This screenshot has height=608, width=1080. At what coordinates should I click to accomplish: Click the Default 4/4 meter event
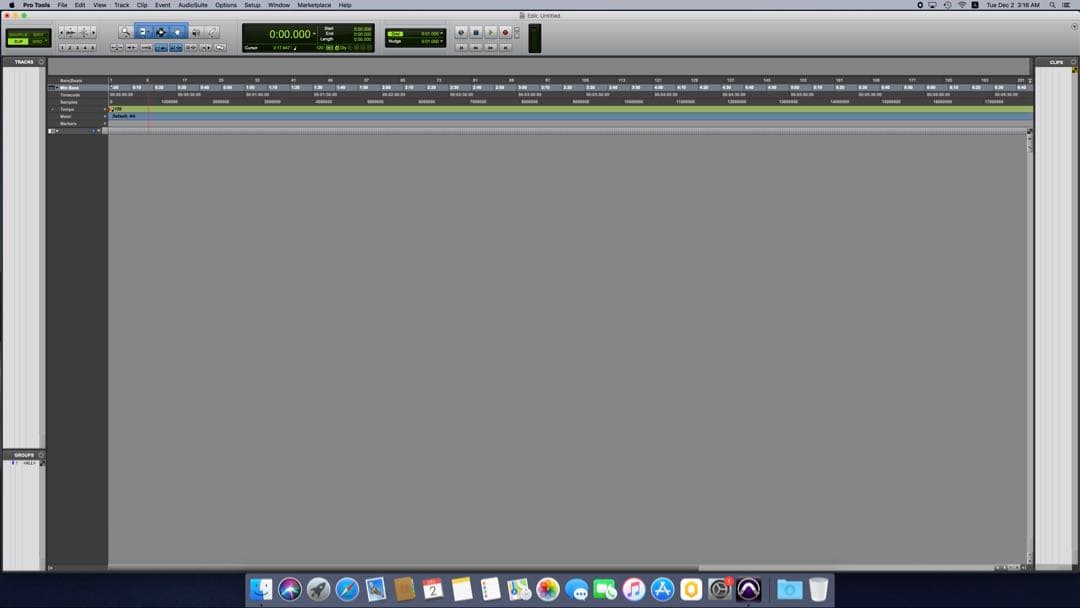[123, 115]
